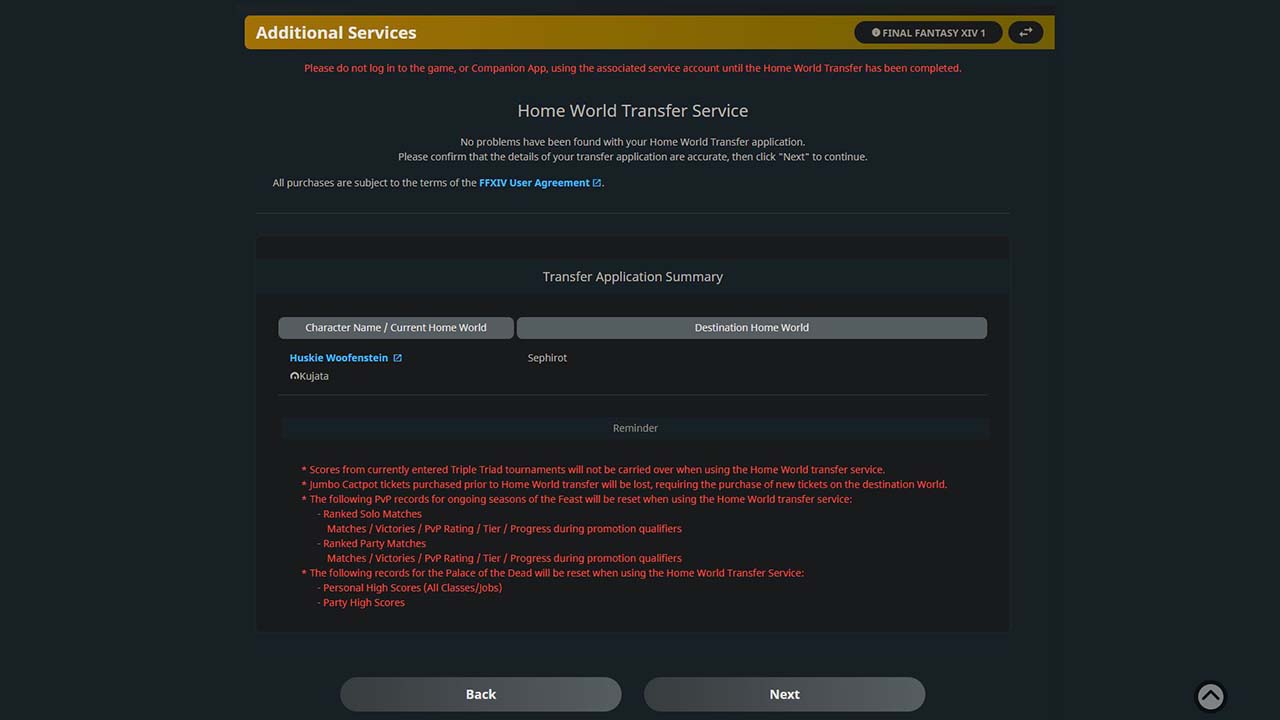Select the Destination Home World column header

click(751, 327)
